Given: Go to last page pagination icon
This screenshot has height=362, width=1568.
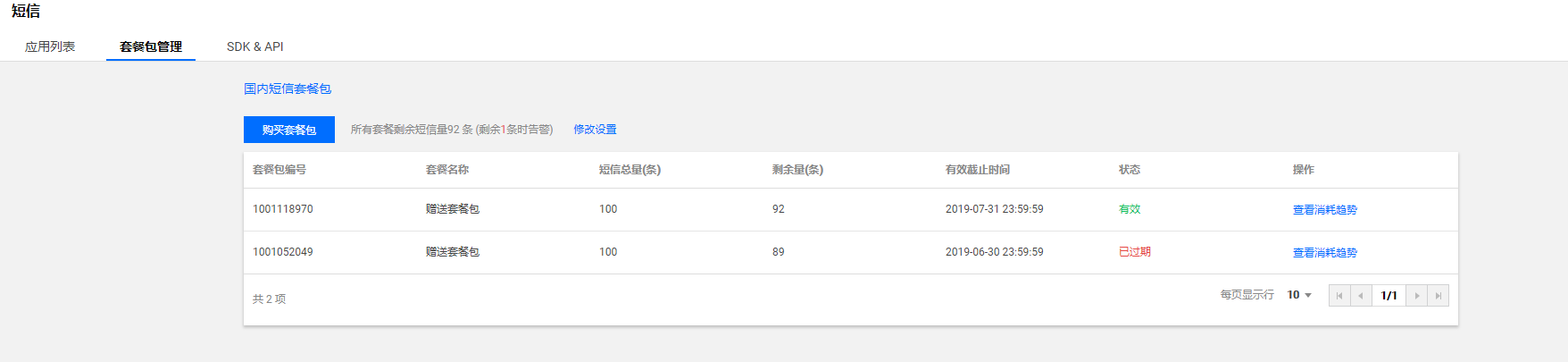Looking at the screenshot, I should [1439, 296].
